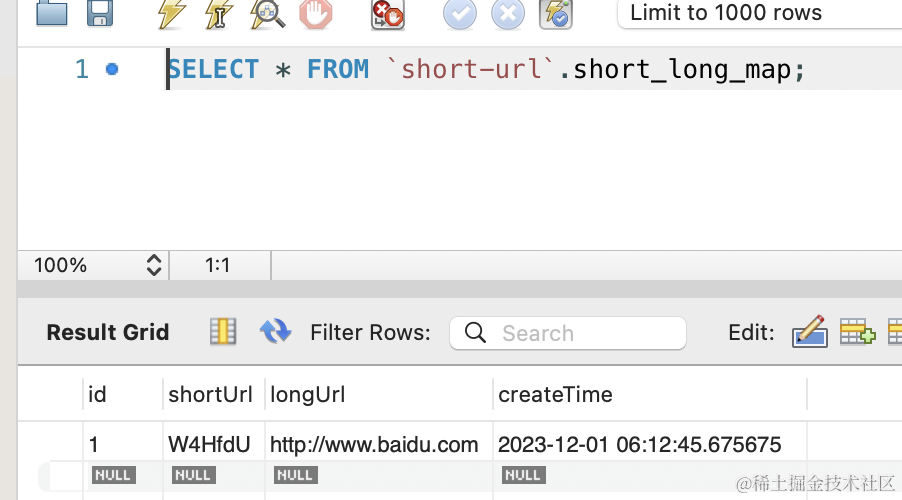Refresh the result grid with arrows icon
Viewport: 902px width, 500px height.
[276, 331]
